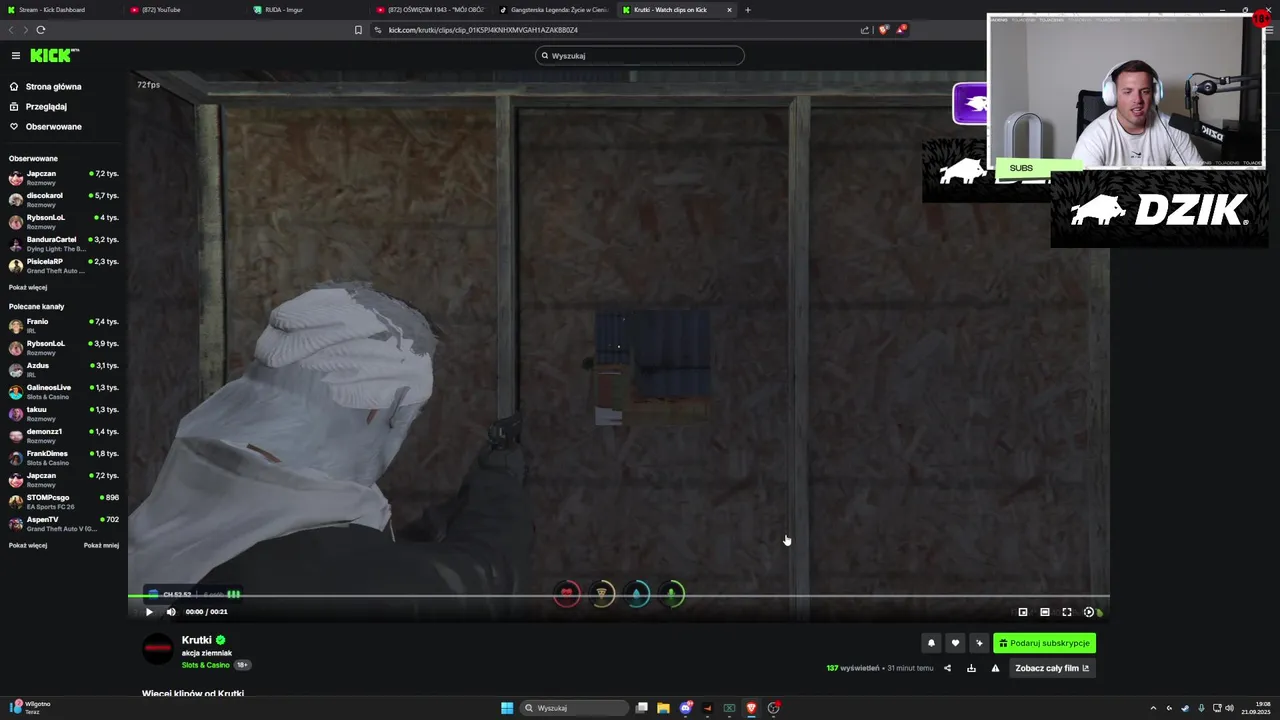The height and width of the screenshot is (720, 1280).
Task: Play the clip with the play button
Action: [x=149, y=612]
